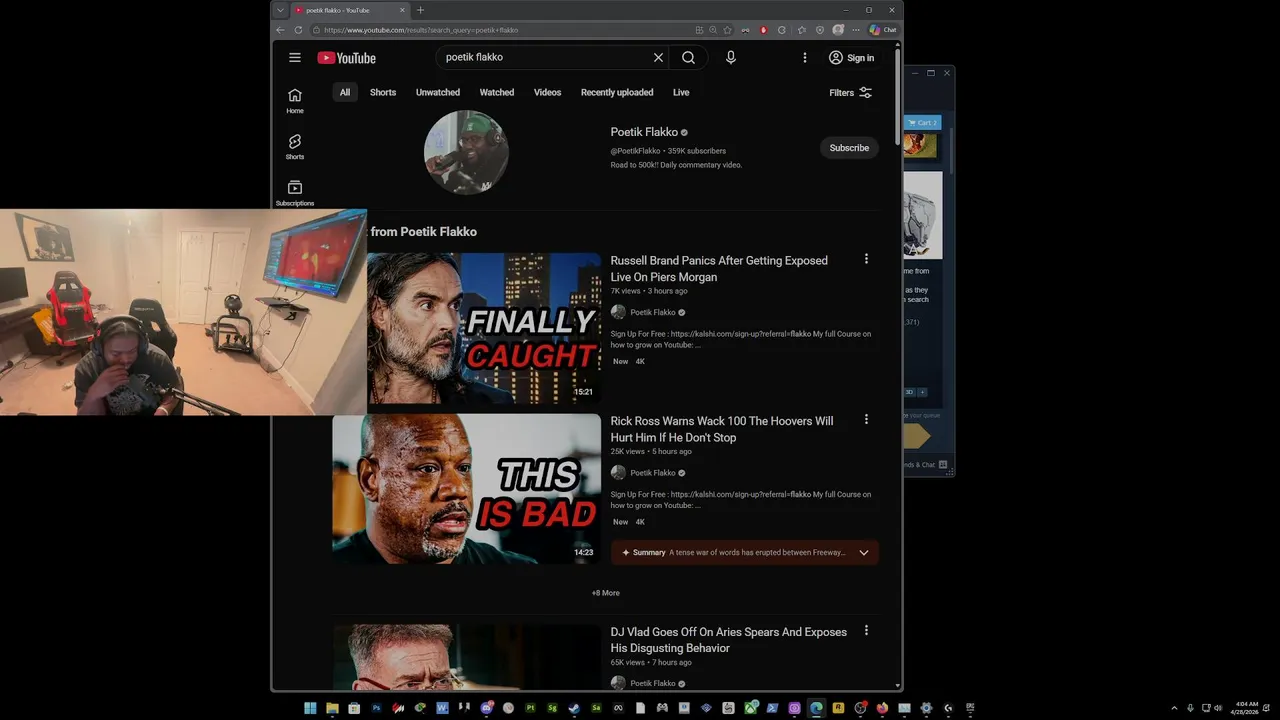Click the Sign in button
The image size is (1280, 720).
tap(851, 58)
